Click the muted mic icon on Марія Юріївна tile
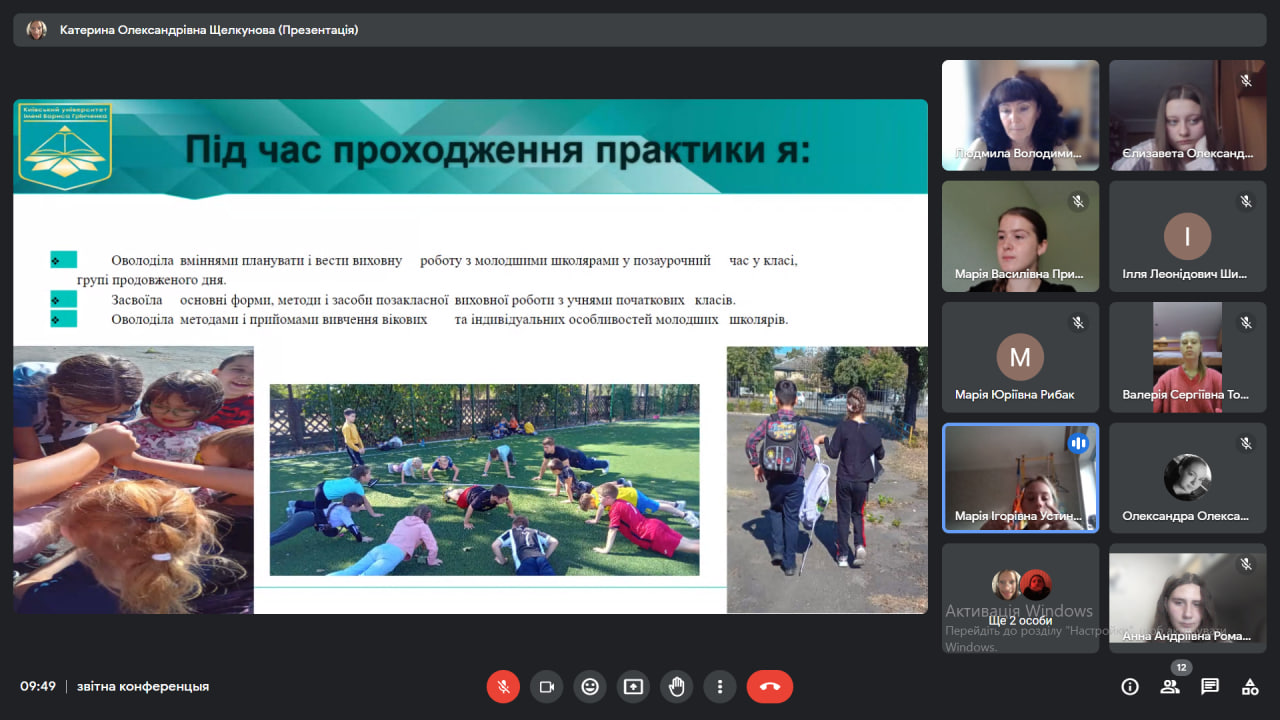Screen dimensions: 1280x720 pyautogui.click(x=1078, y=323)
